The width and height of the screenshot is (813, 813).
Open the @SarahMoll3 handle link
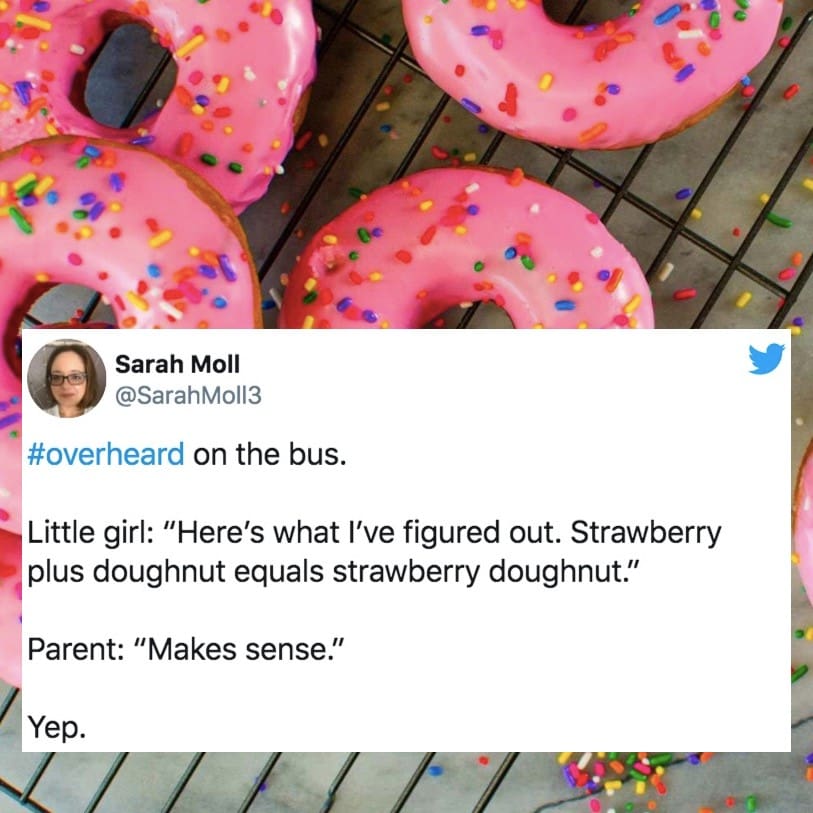pos(188,396)
